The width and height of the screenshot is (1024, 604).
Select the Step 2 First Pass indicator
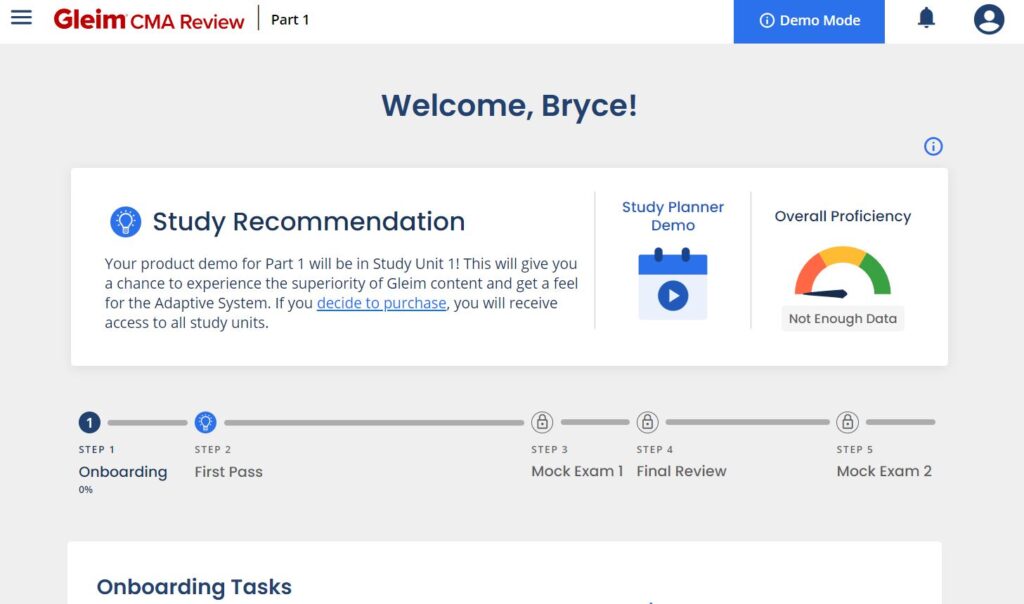[x=206, y=421]
